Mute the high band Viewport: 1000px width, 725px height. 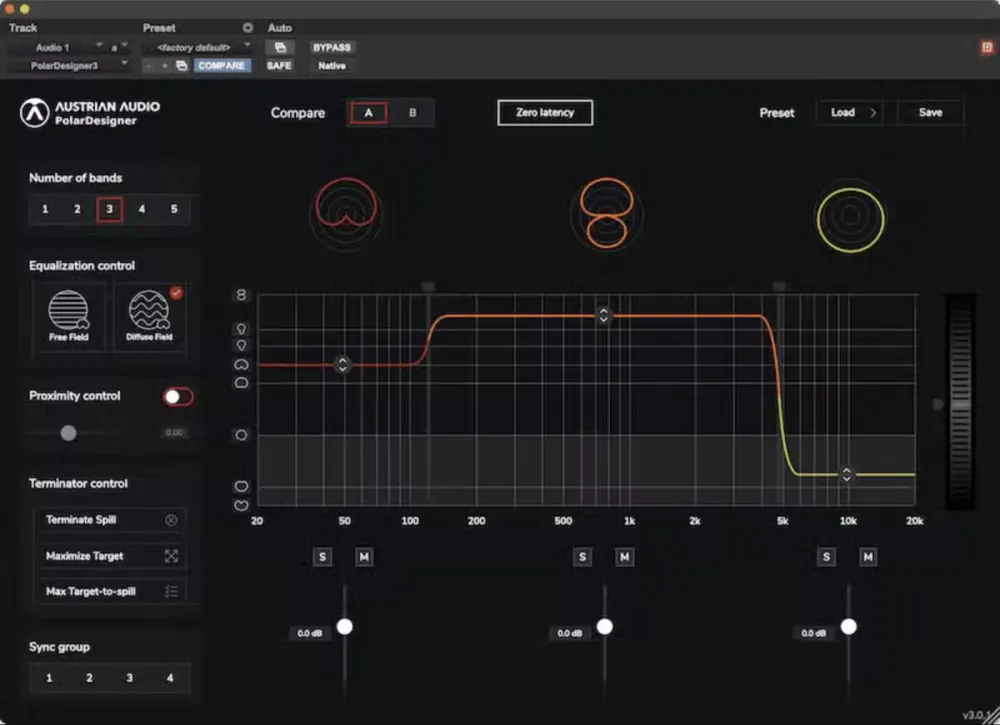point(868,557)
